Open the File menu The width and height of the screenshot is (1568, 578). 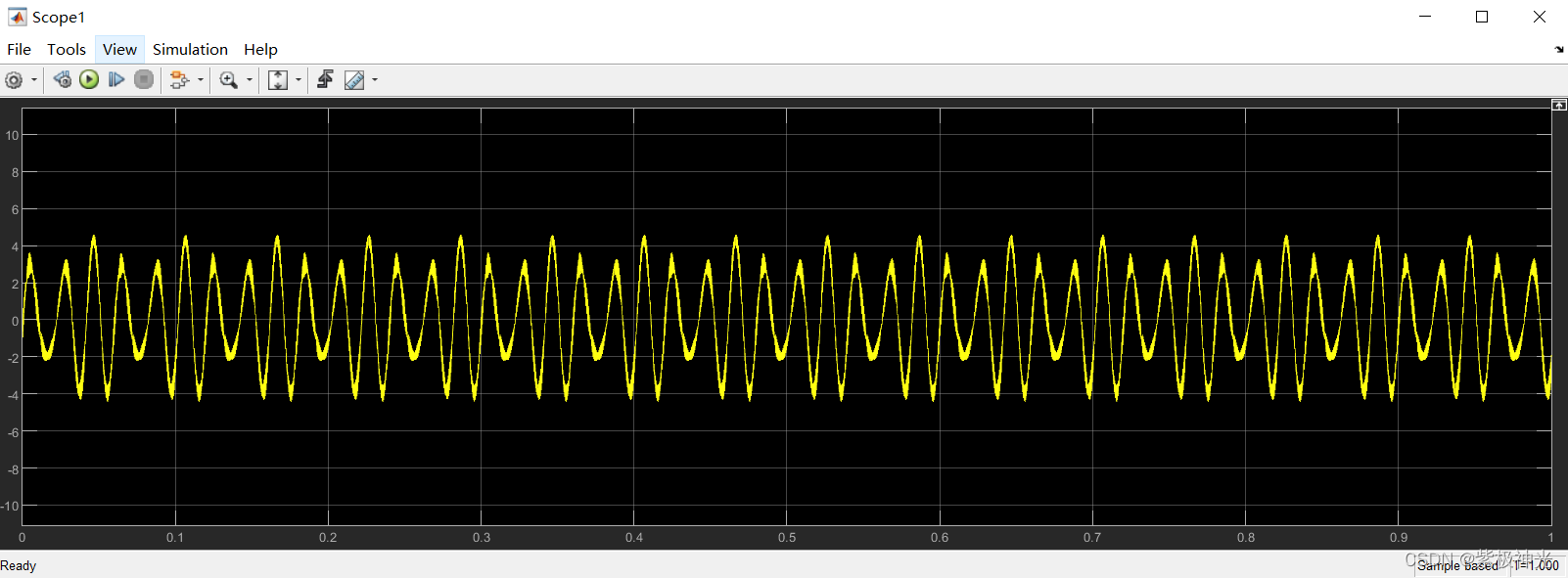(x=19, y=49)
